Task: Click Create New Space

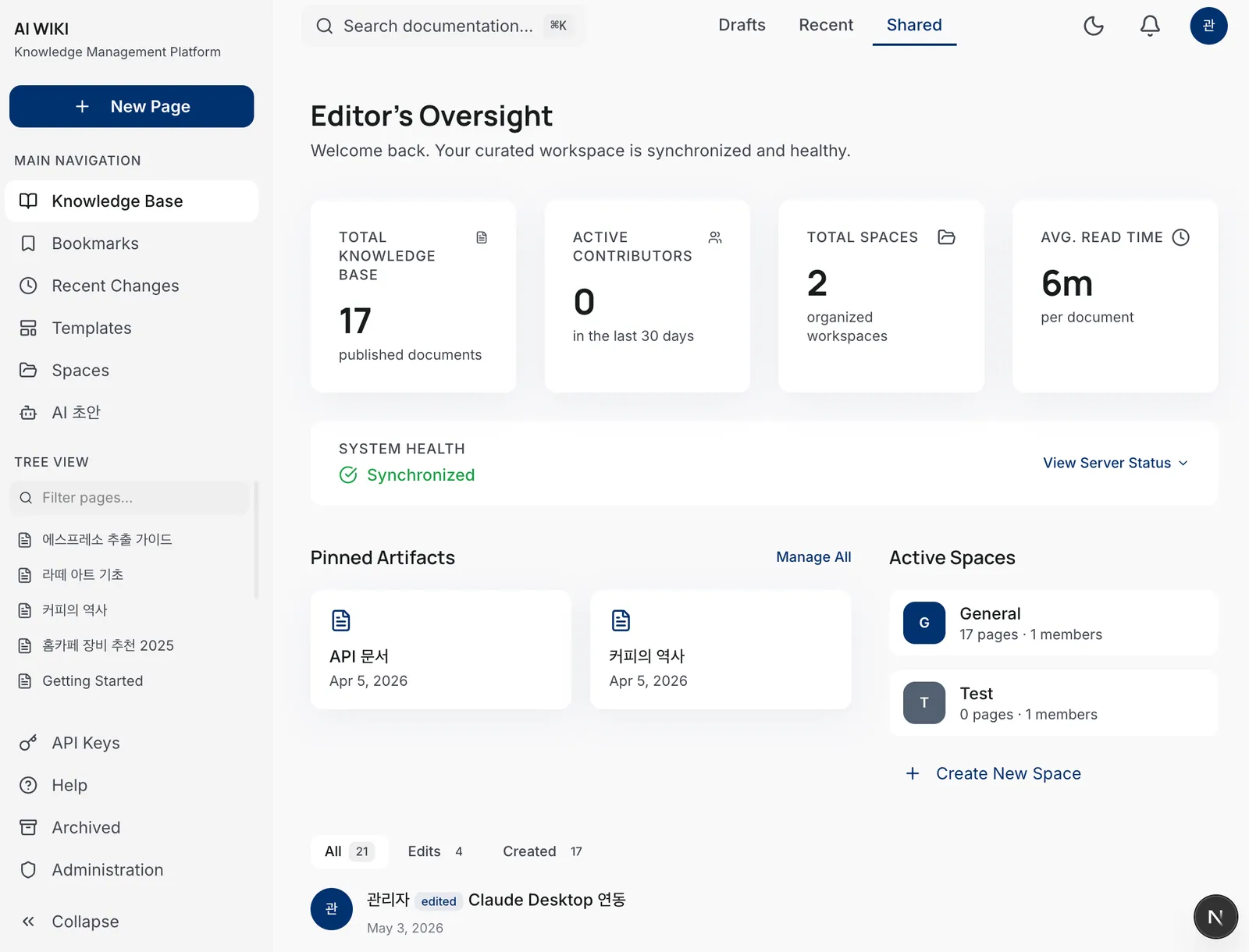Action: pyautogui.click(x=993, y=773)
